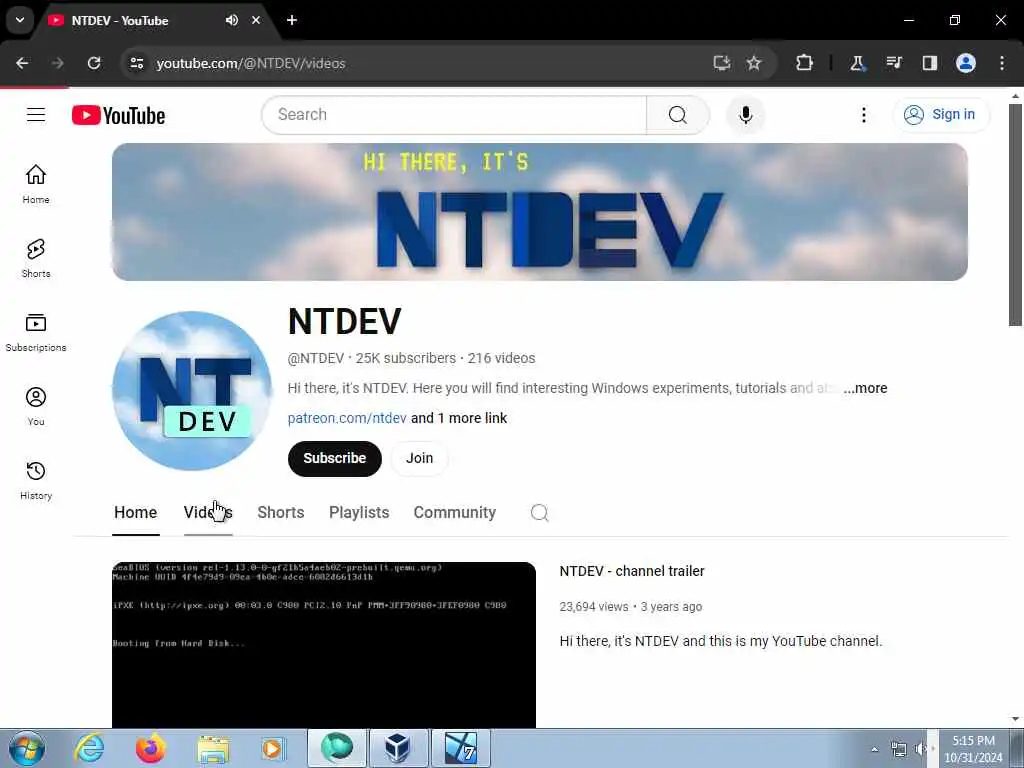Click the YouTube search field
The width and height of the screenshot is (1024, 768).
[x=454, y=115]
